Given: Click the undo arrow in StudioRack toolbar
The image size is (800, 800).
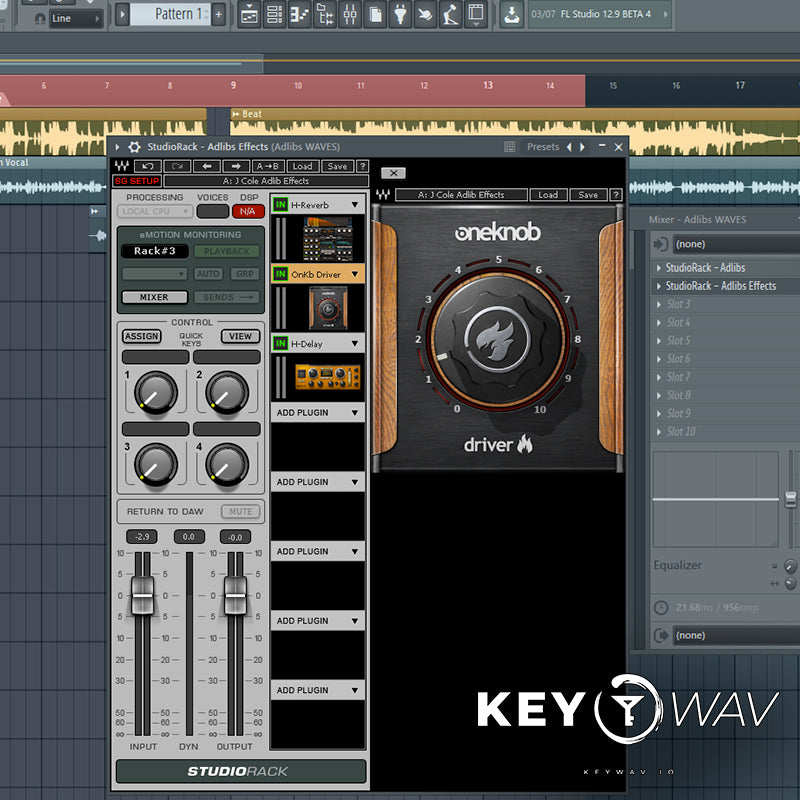Looking at the screenshot, I should (x=148, y=166).
